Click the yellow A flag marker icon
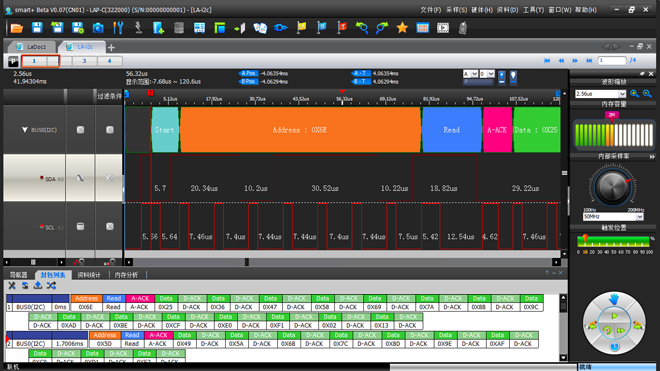The height and width of the screenshot is (371, 660). 301,28
